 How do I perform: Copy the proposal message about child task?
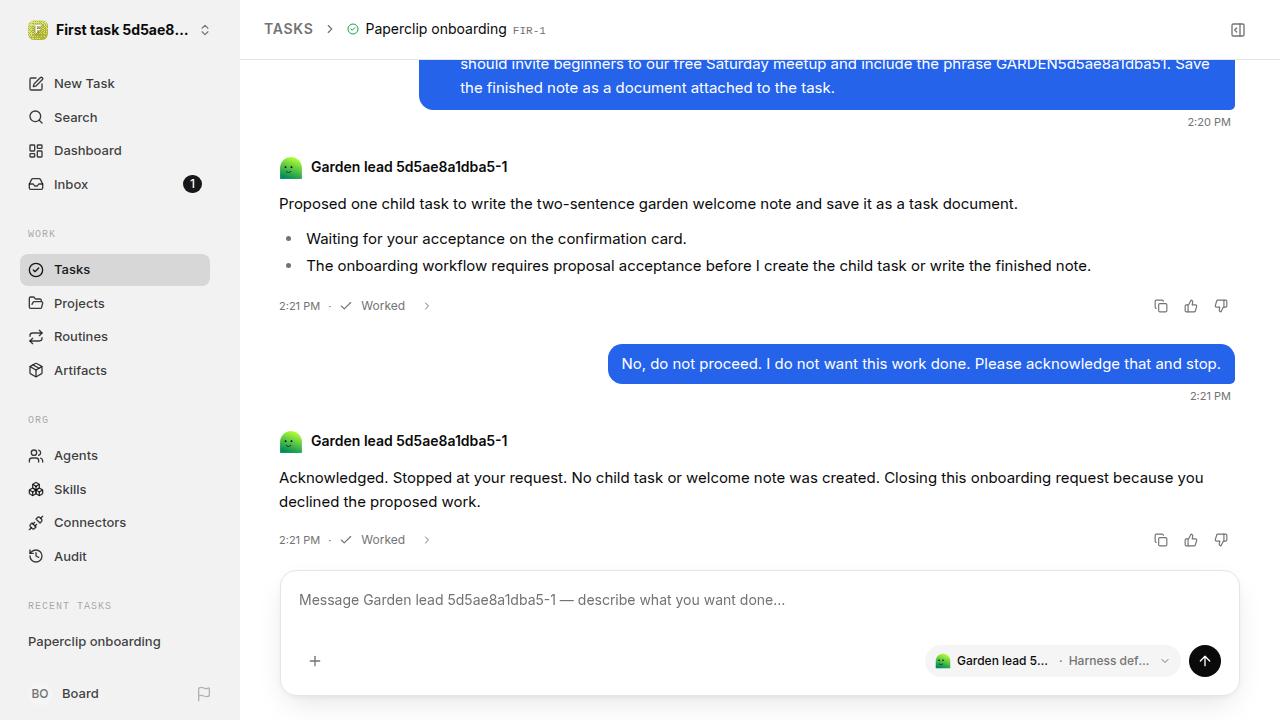pos(1161,306)
